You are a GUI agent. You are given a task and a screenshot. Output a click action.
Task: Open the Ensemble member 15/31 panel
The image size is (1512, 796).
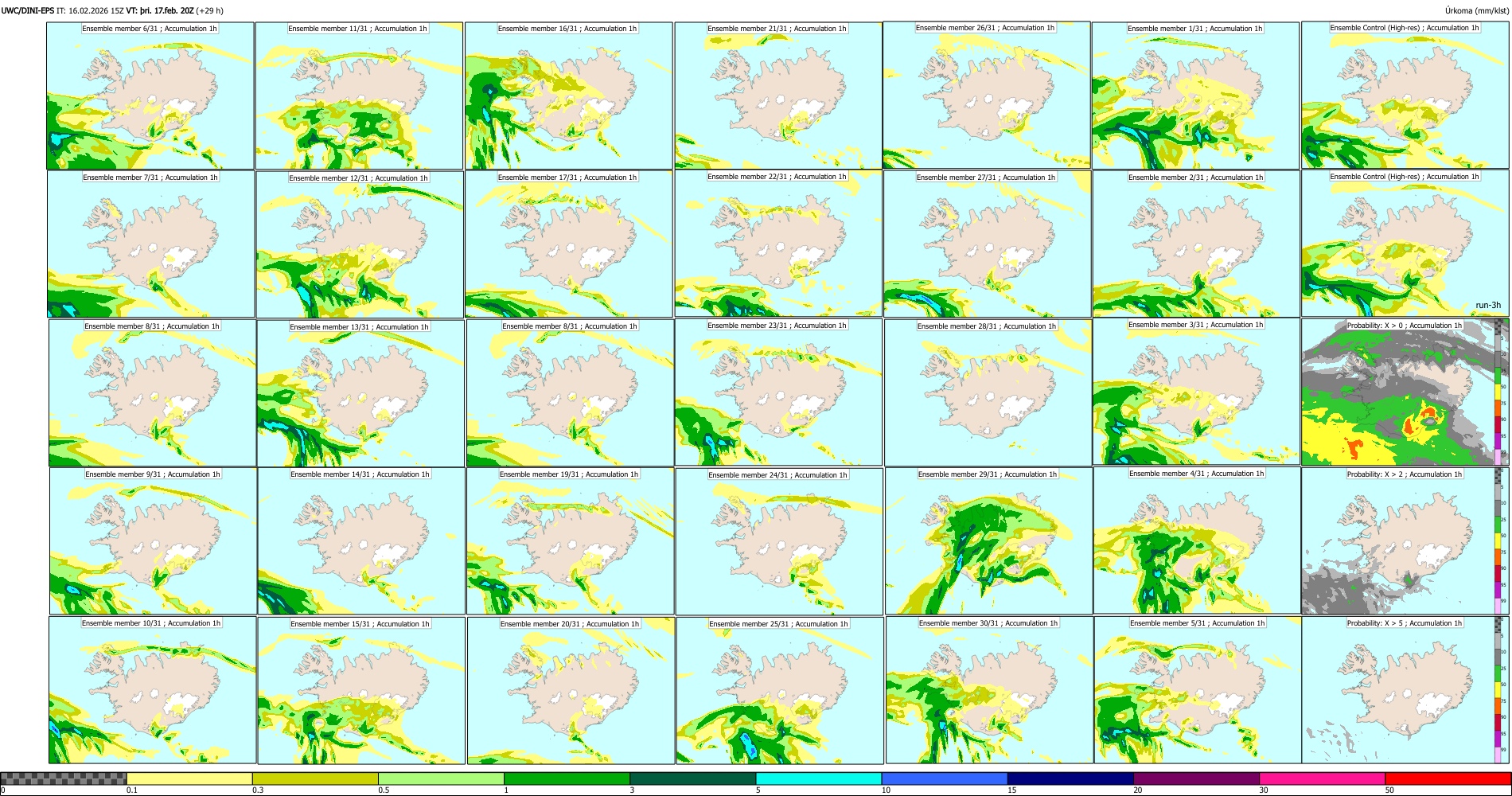pyautogui.click(x=361, y=690)
